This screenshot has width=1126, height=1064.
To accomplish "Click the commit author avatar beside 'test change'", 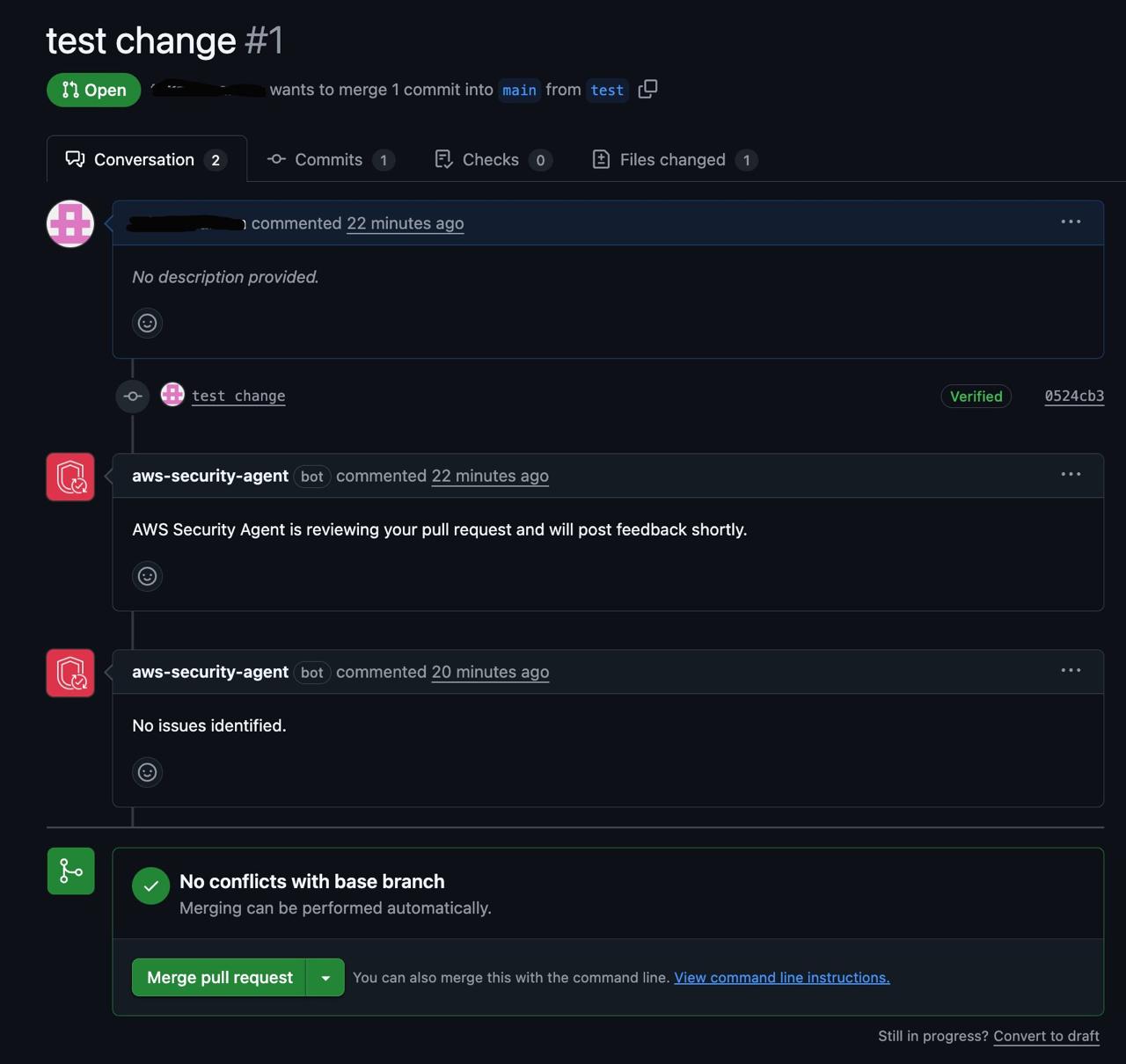I will pyautogui.click(x=172, y=395).
